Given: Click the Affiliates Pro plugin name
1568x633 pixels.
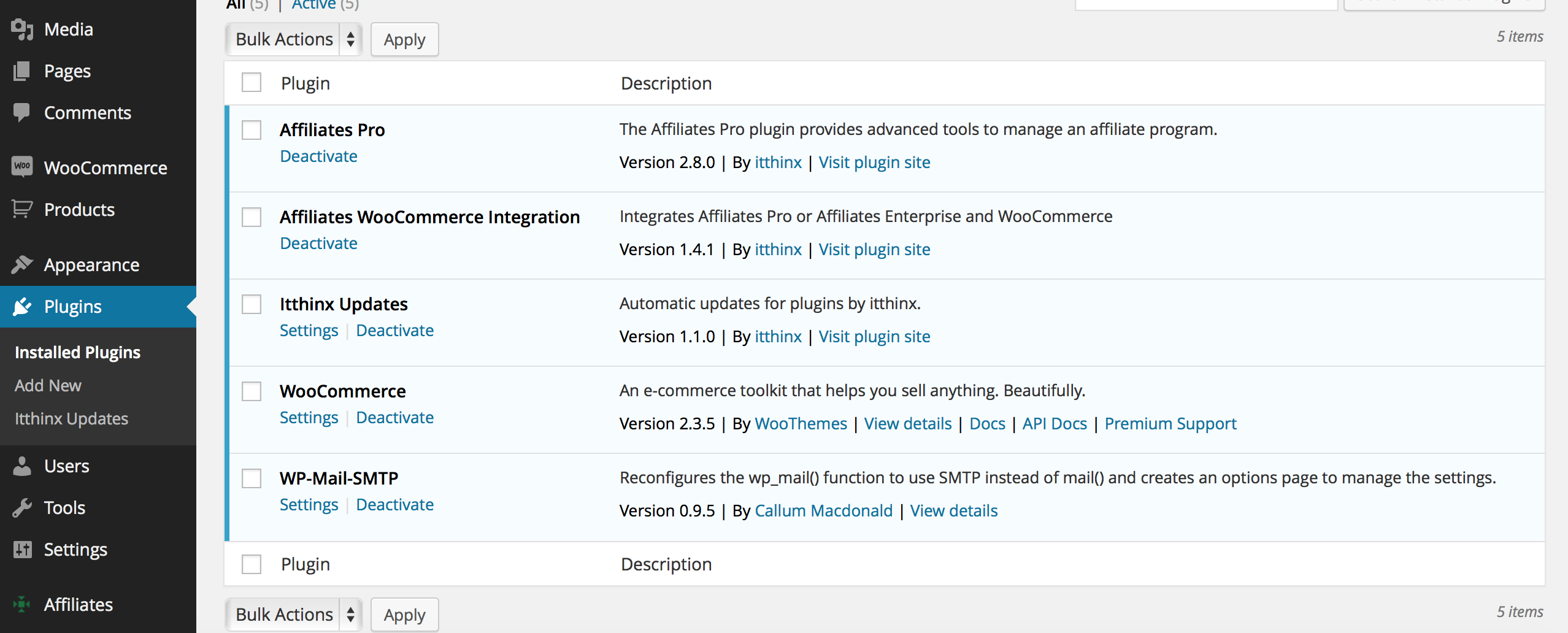Looking at the screenshot, I should (332, 130).
